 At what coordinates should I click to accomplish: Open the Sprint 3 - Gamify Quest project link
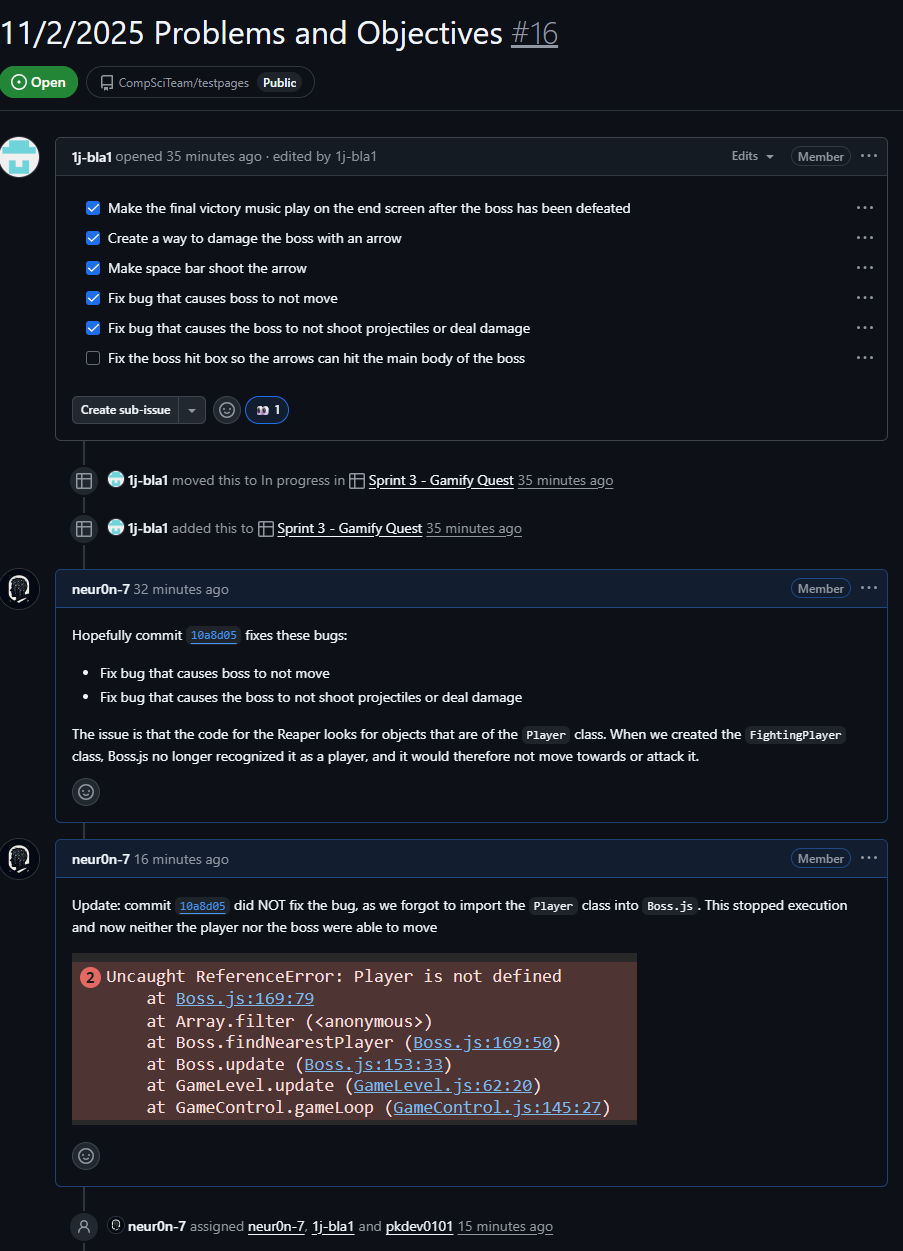click(440, 480)
